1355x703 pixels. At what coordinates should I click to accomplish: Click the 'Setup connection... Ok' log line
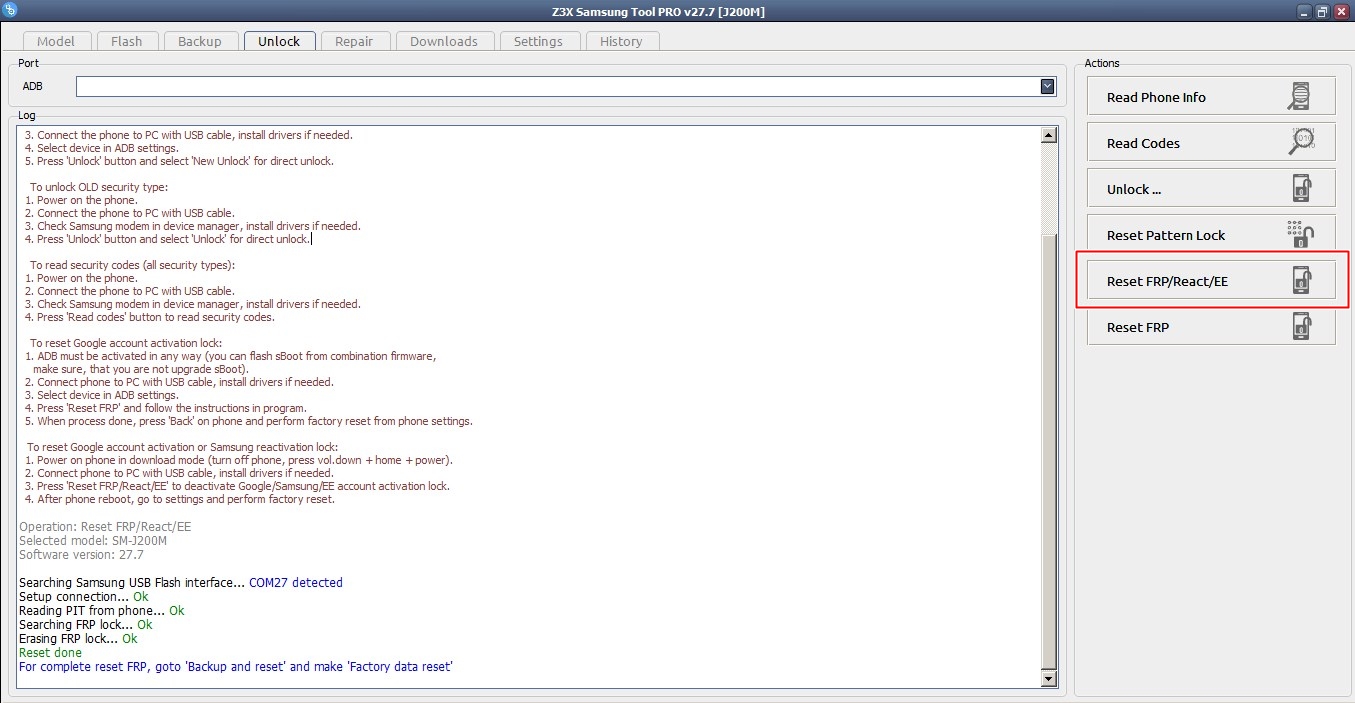(84, 596)
